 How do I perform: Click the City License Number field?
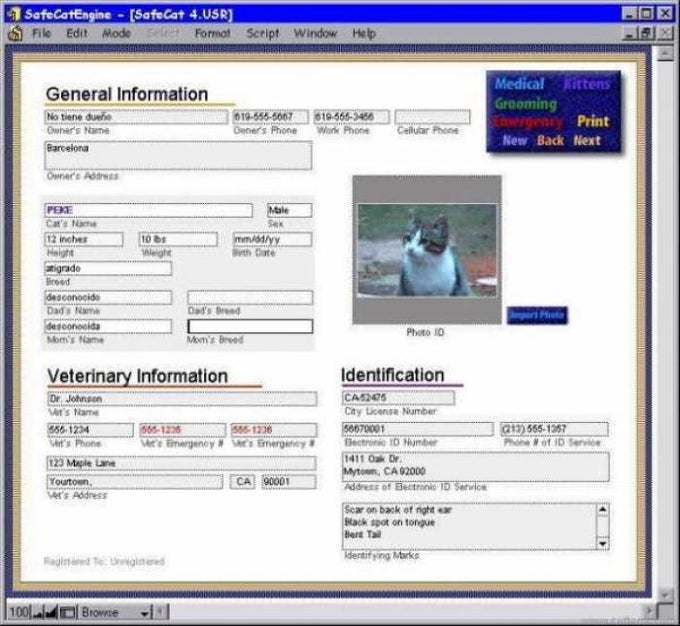pos(399,397)
